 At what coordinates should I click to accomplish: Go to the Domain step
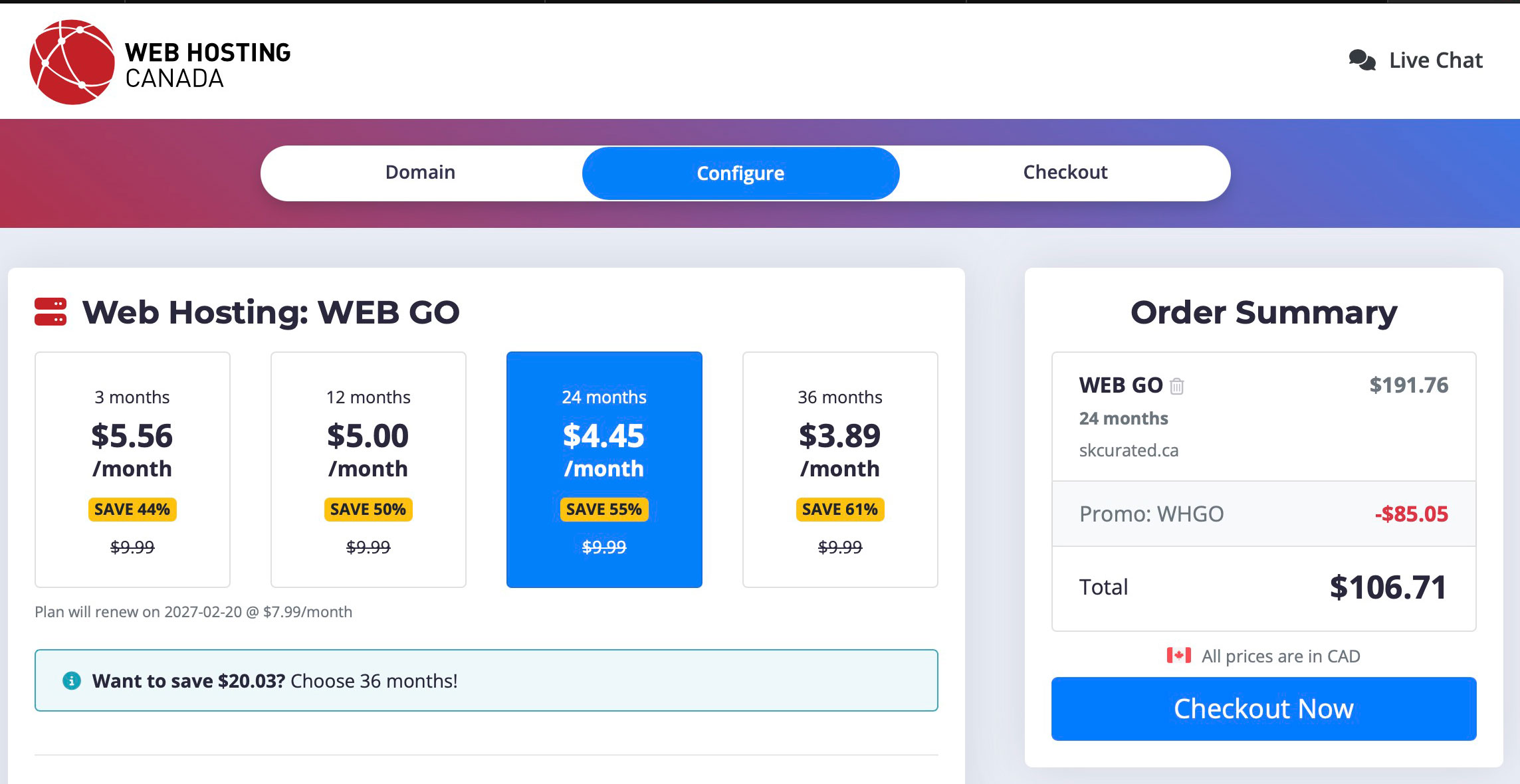(421, 173)
